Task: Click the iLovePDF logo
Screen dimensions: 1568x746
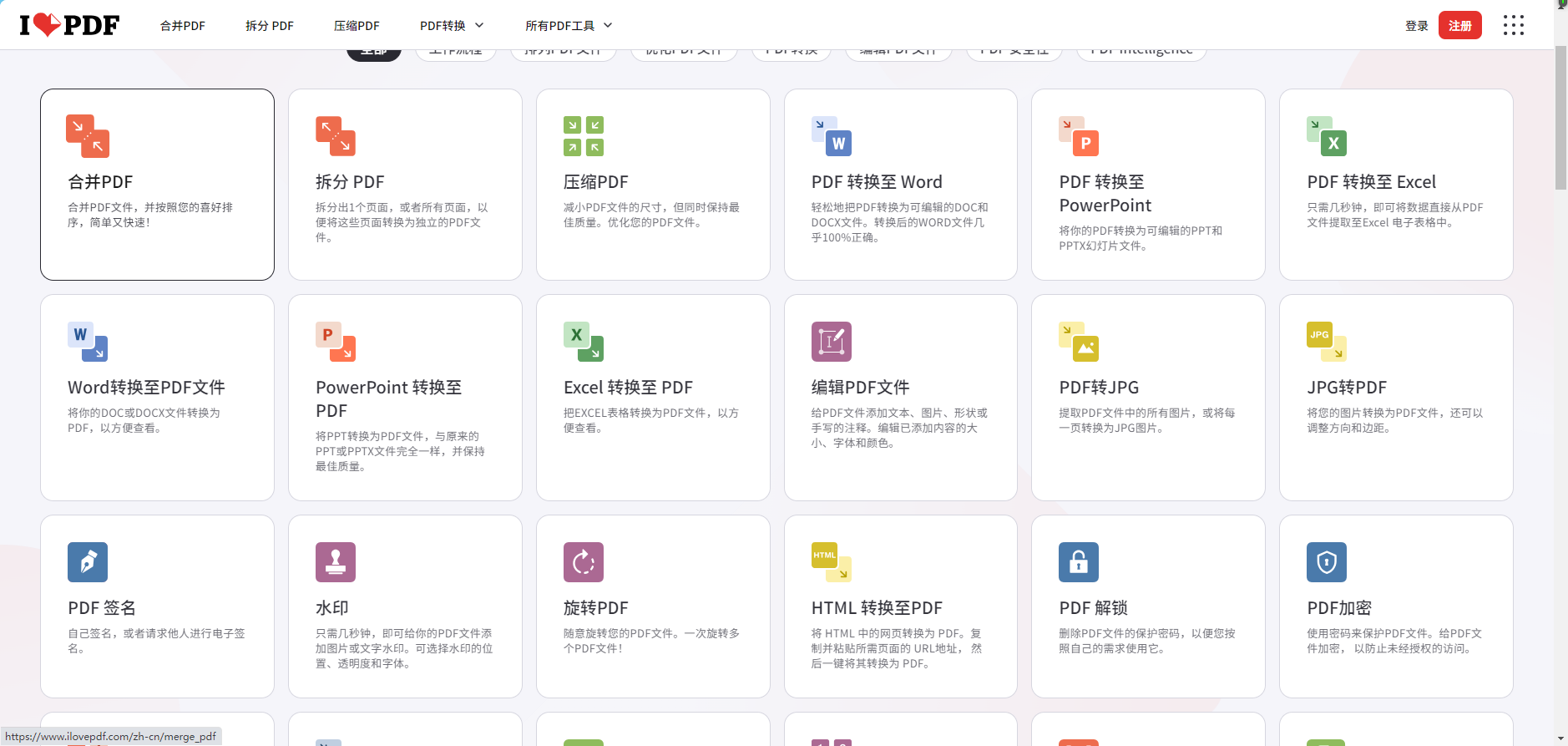Action: (x=70, y=25)
